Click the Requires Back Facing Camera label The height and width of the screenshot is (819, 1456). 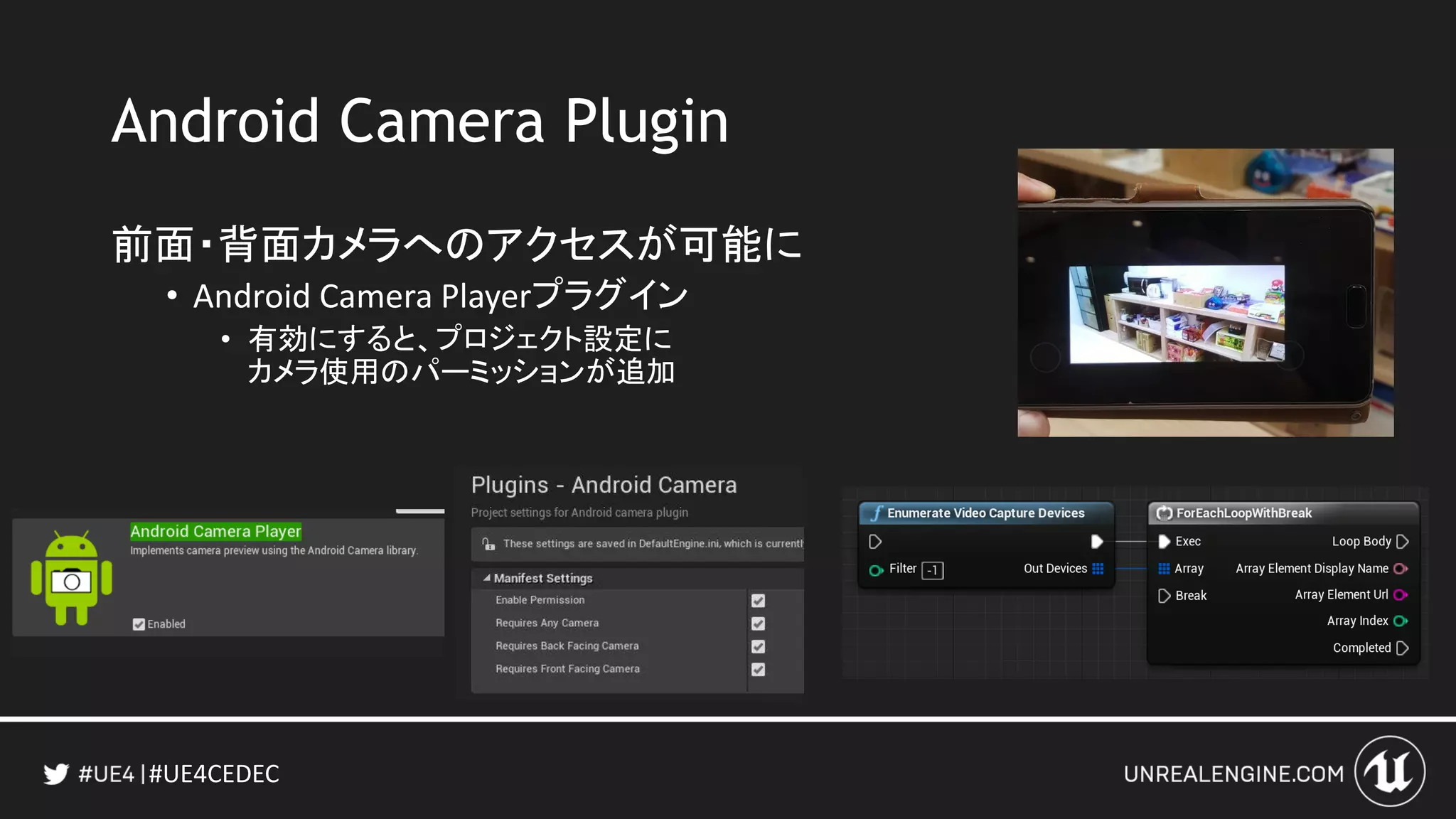point(567,646)
